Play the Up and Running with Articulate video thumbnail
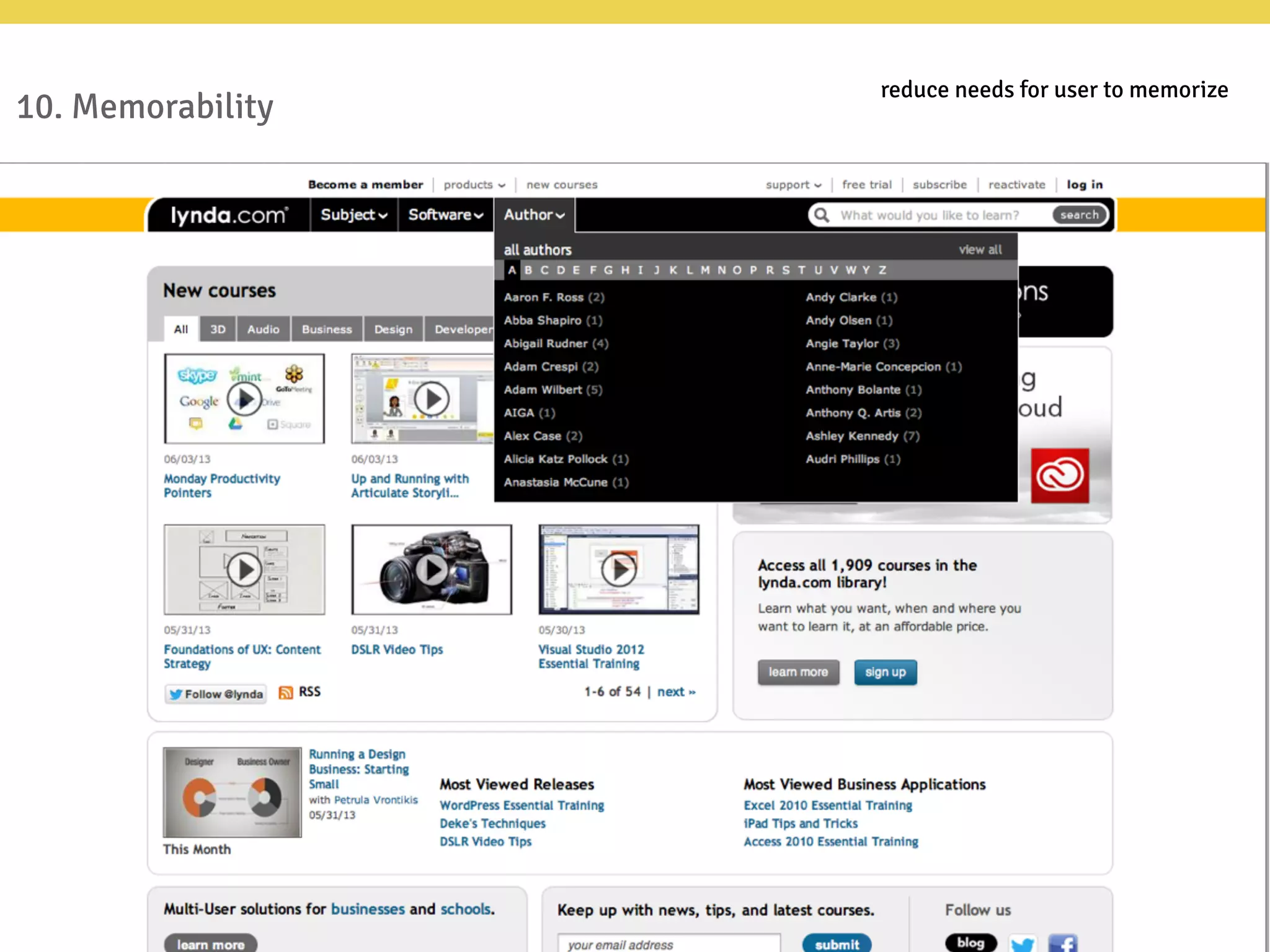 coord(432,399)
